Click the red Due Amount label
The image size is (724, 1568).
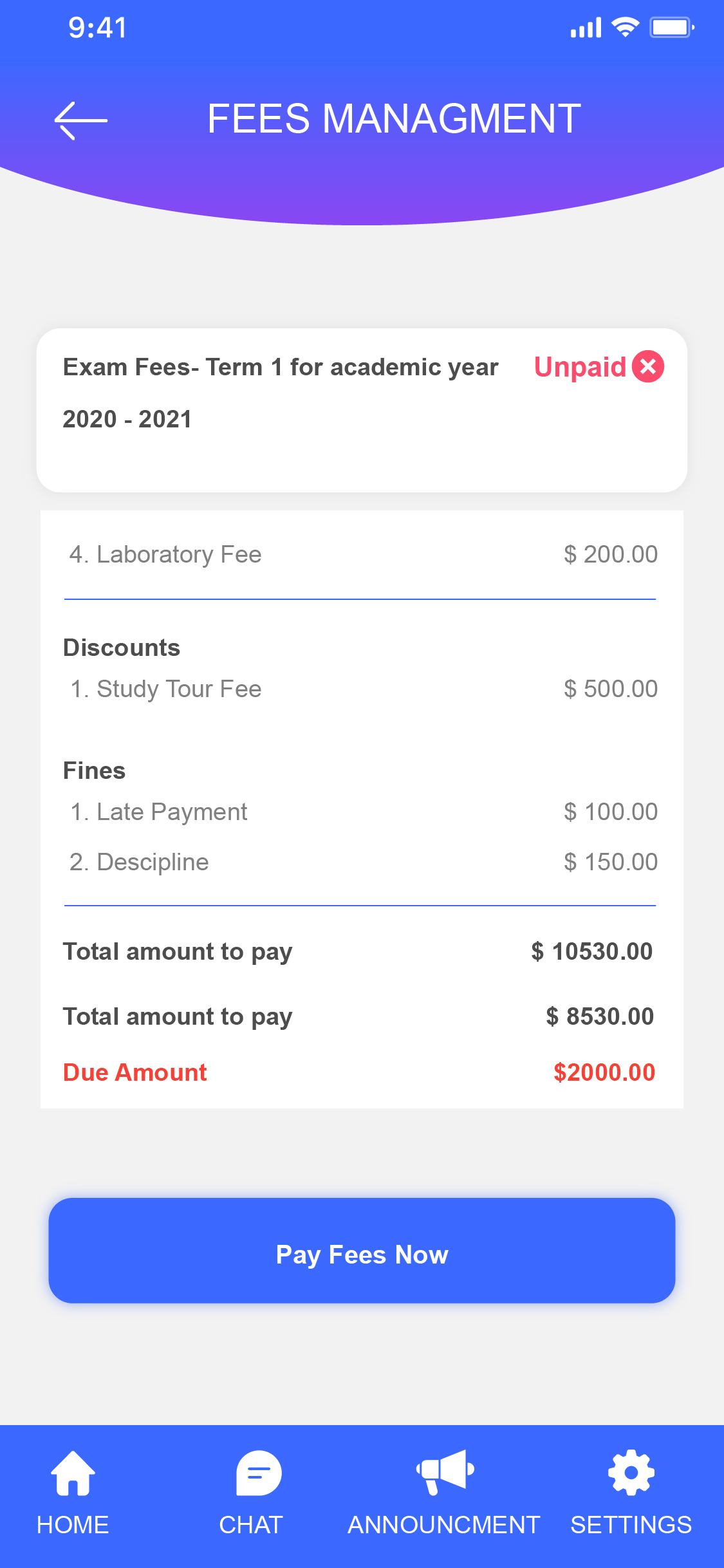[x=135, y=1072]
